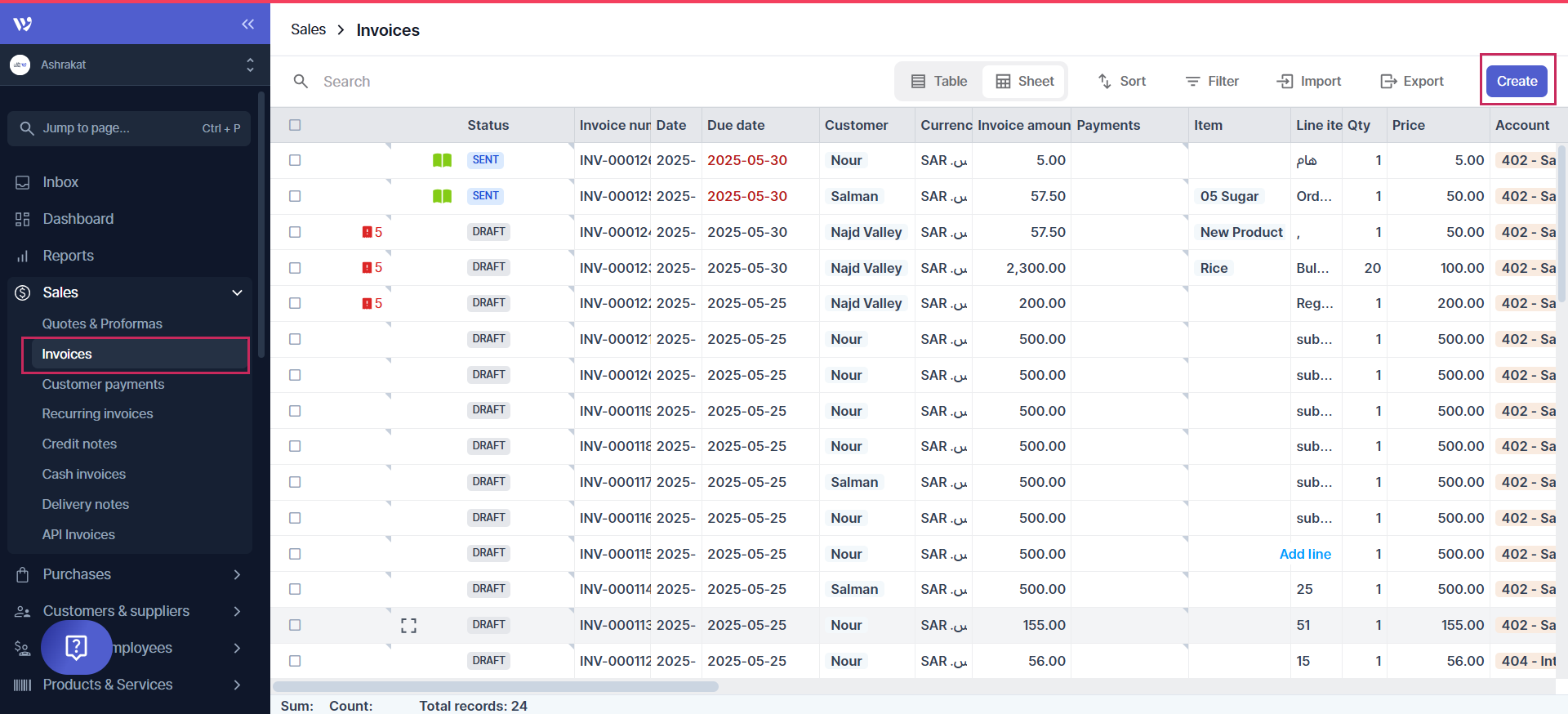The image size is (1568, 714).
Task: Tick the select-all checkbox in header
Action: 295,125
